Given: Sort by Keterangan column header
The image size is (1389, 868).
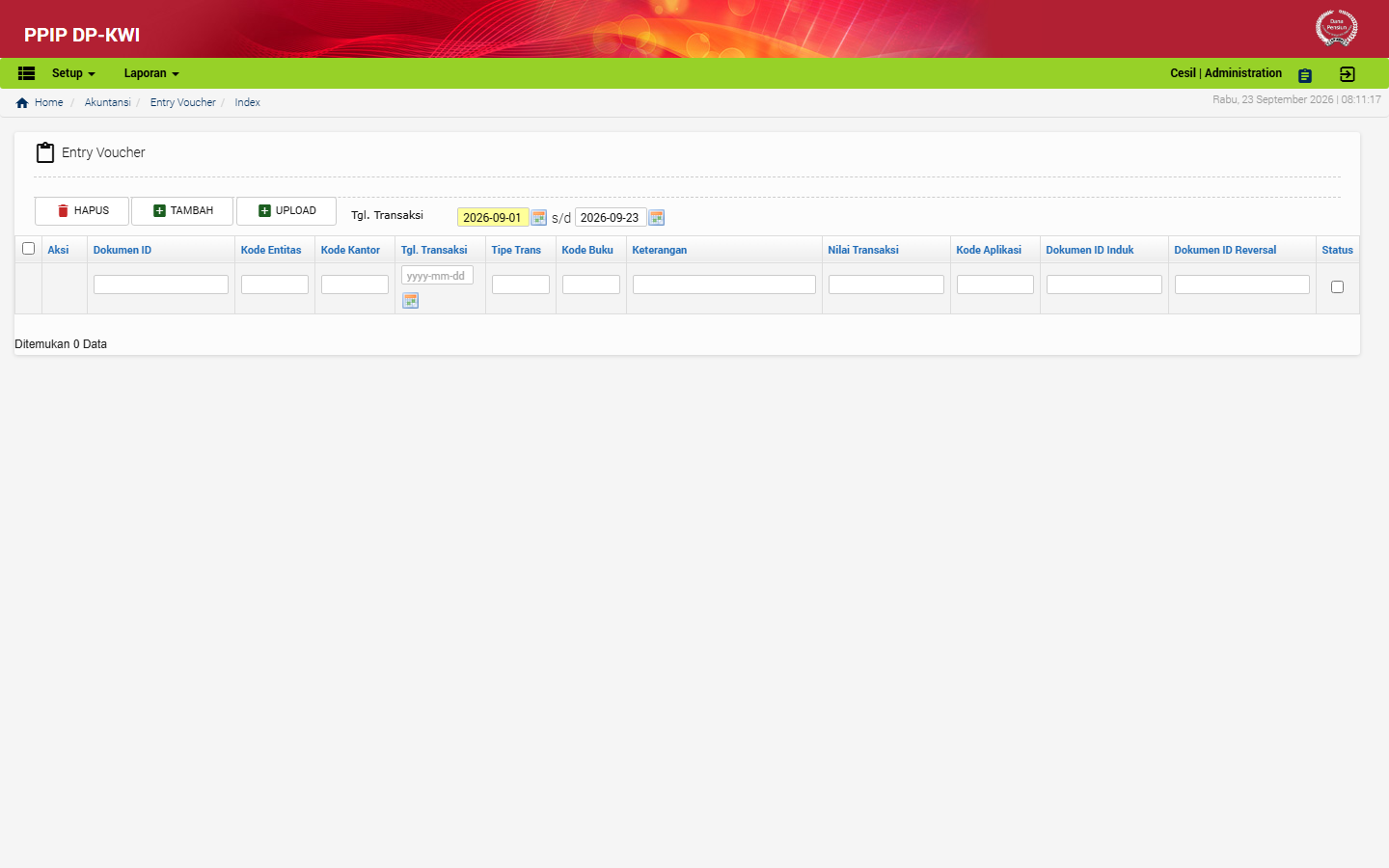Looking at the screenshot, I should (x=660, y=250).
